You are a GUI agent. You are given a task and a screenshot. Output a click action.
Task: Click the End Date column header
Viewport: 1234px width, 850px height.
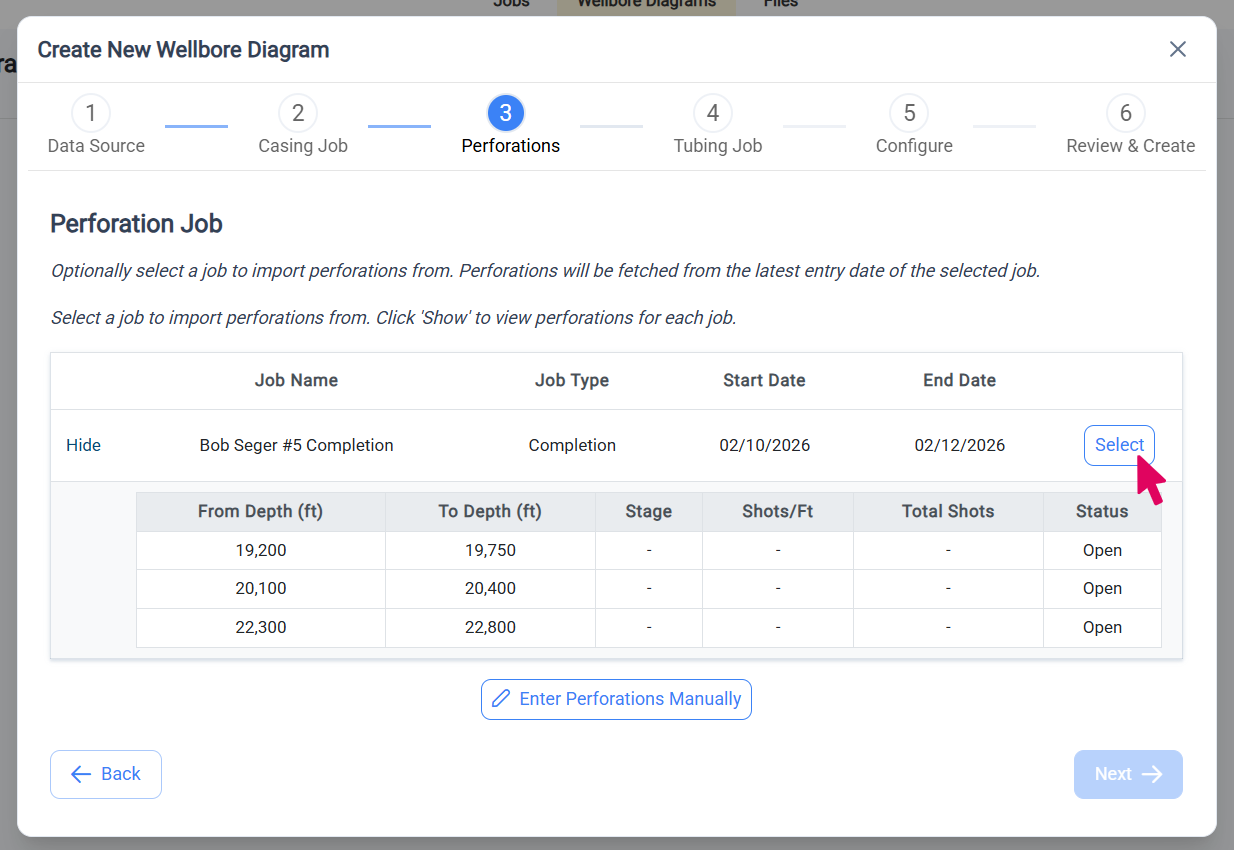(960, 380)
